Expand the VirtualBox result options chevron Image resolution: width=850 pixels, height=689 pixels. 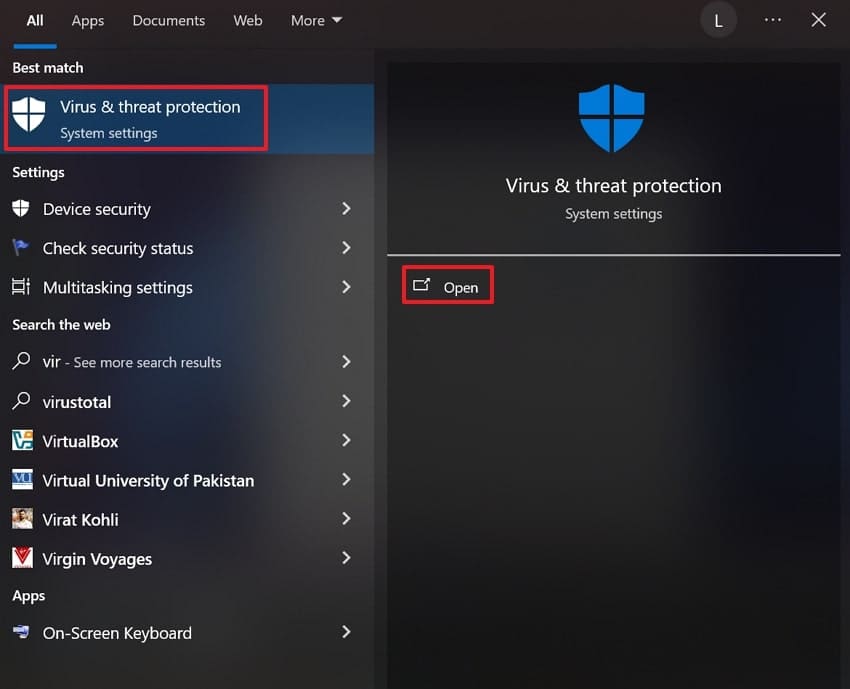pyautogui.click(x=346, y=441)
